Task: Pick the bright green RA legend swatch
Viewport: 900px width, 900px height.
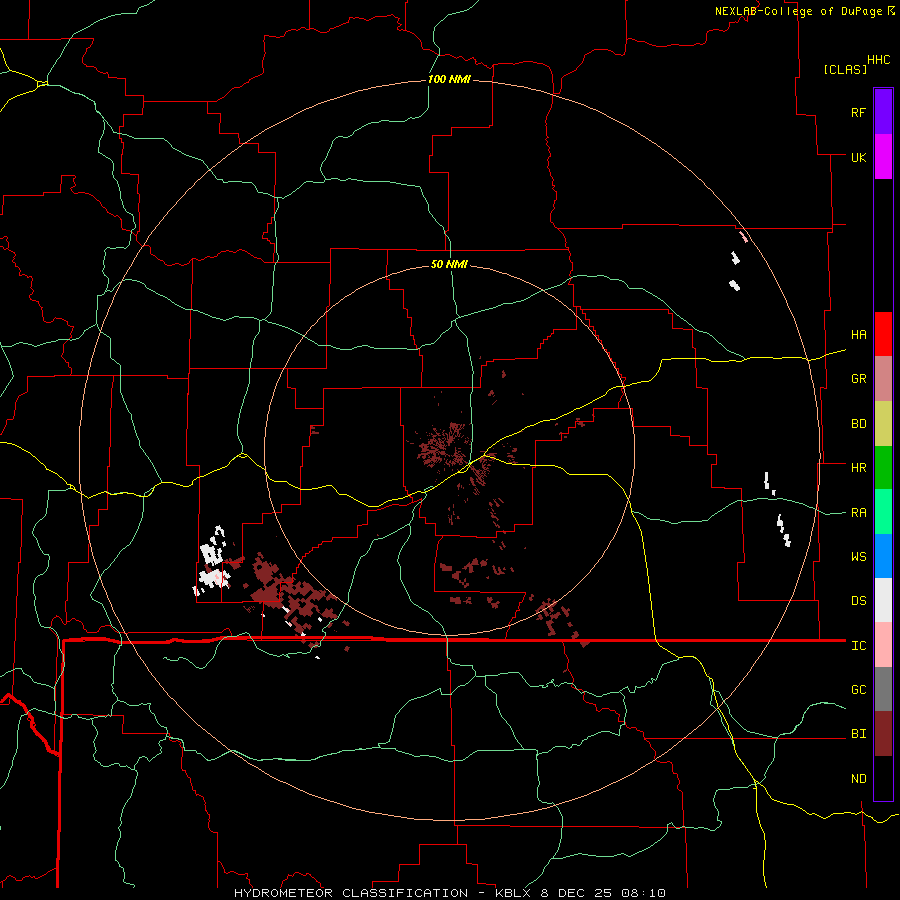Action: 883,512
